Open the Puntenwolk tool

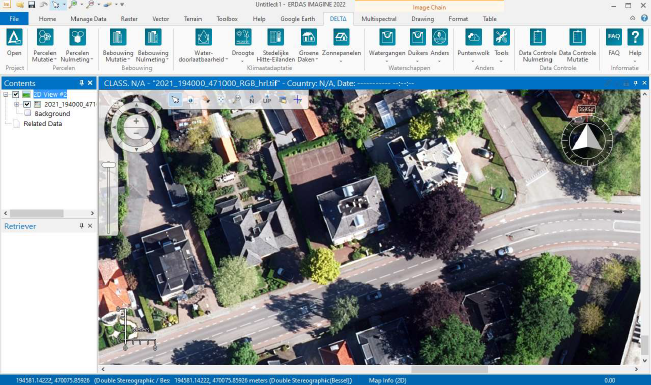coord(473,37)
